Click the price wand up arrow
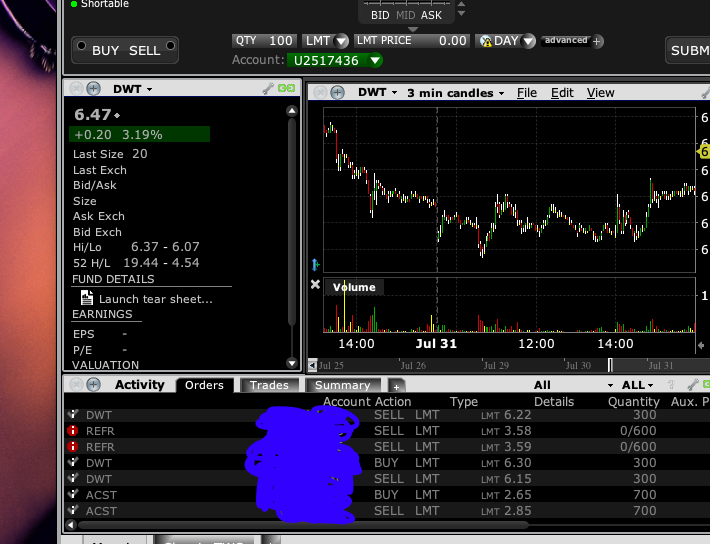The width and height of the screenshot is (710, 544). tap(461, 4)
